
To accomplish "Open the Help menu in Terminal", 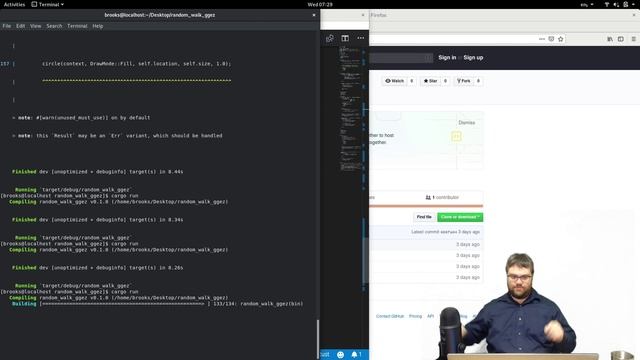I will pyautogui.click(x=98, y=26).
